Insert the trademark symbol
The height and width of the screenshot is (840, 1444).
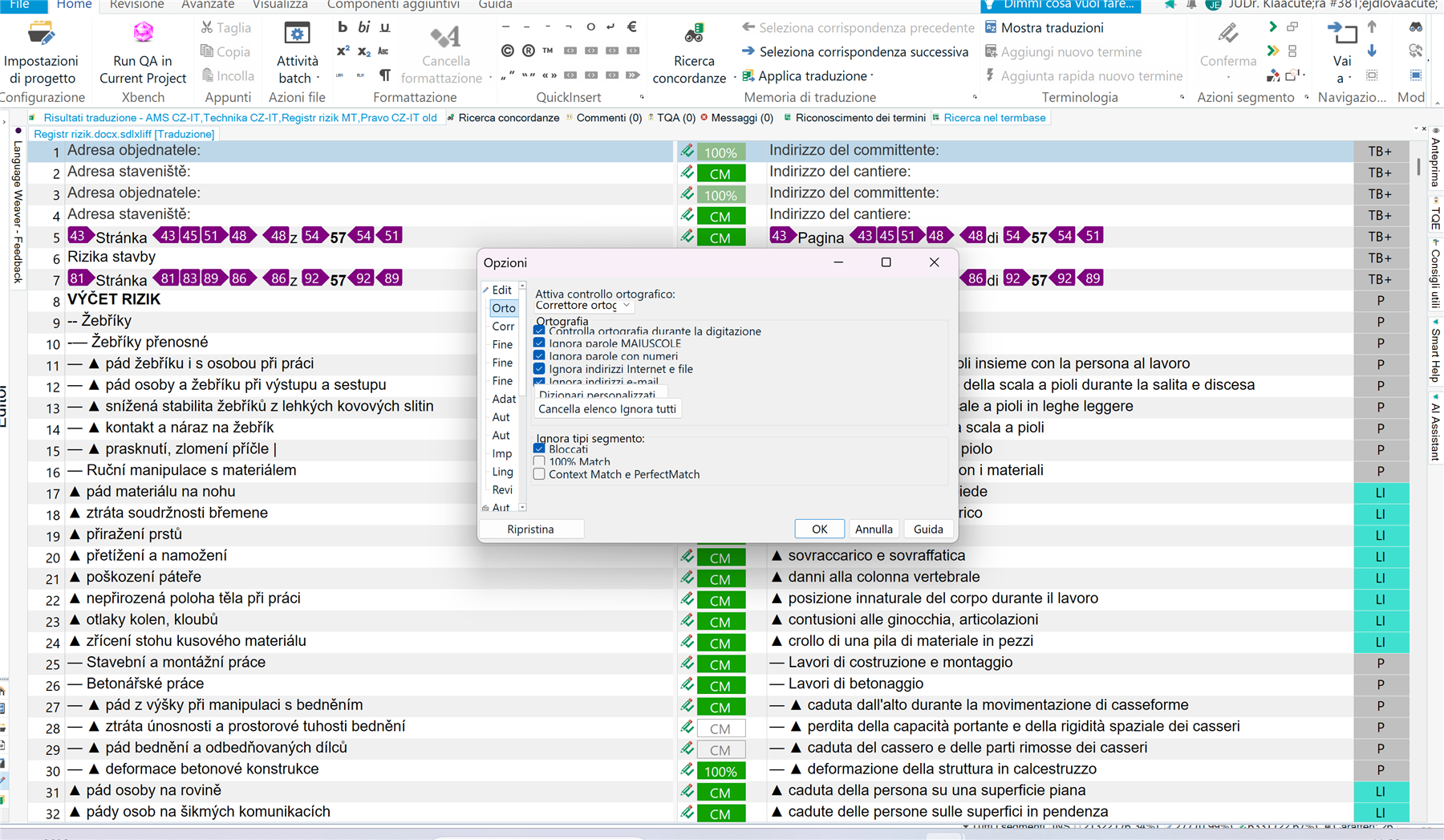[x=547, y=51]
